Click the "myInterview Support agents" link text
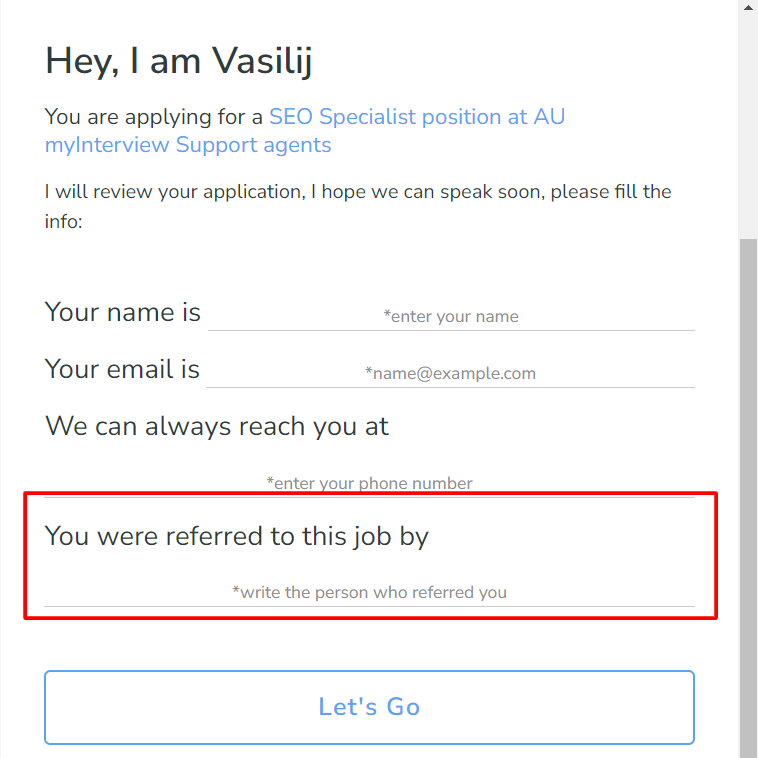Viewport: 758px width, 758px height. 188,145
